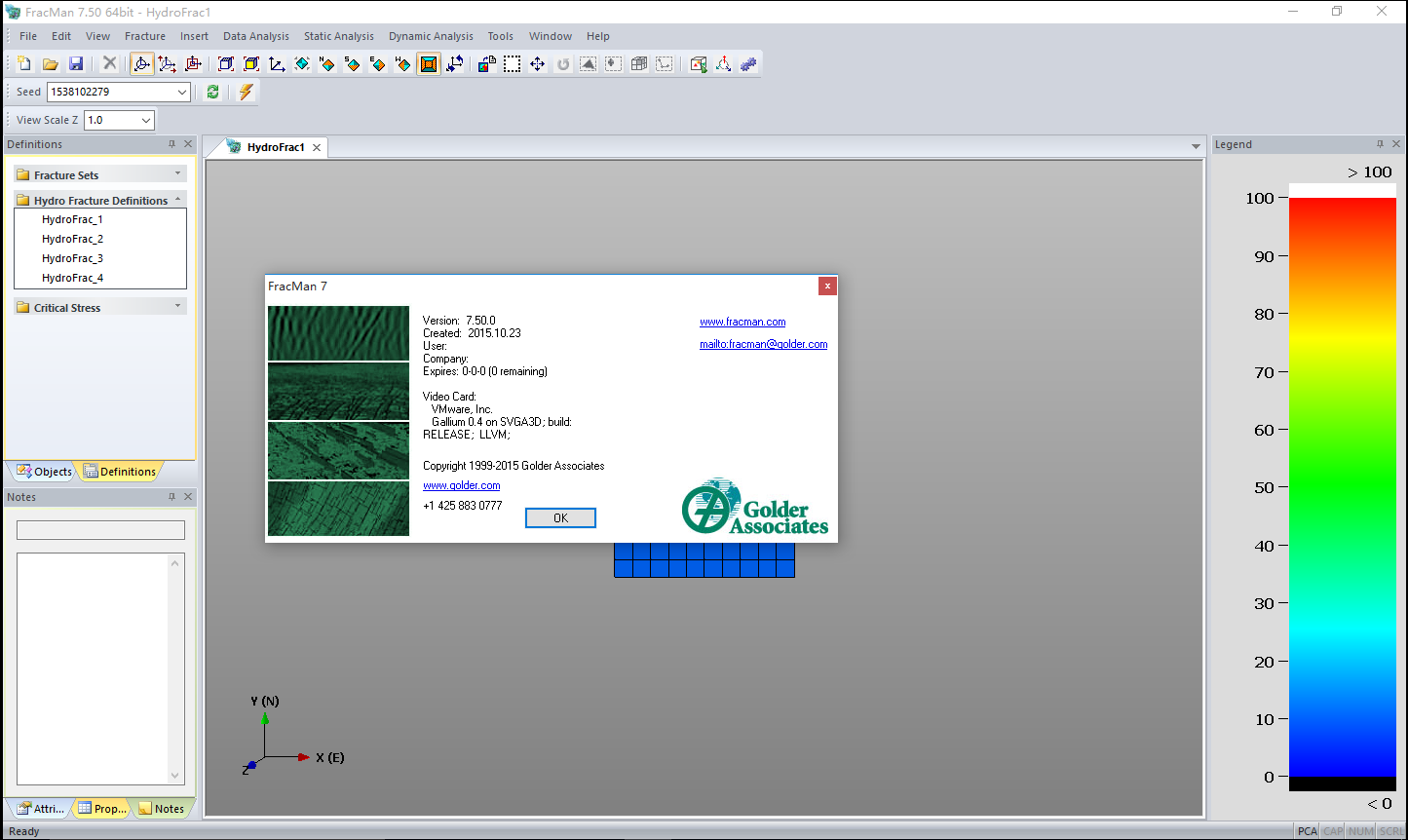Switch to the Objects tab

coord(44,472)
